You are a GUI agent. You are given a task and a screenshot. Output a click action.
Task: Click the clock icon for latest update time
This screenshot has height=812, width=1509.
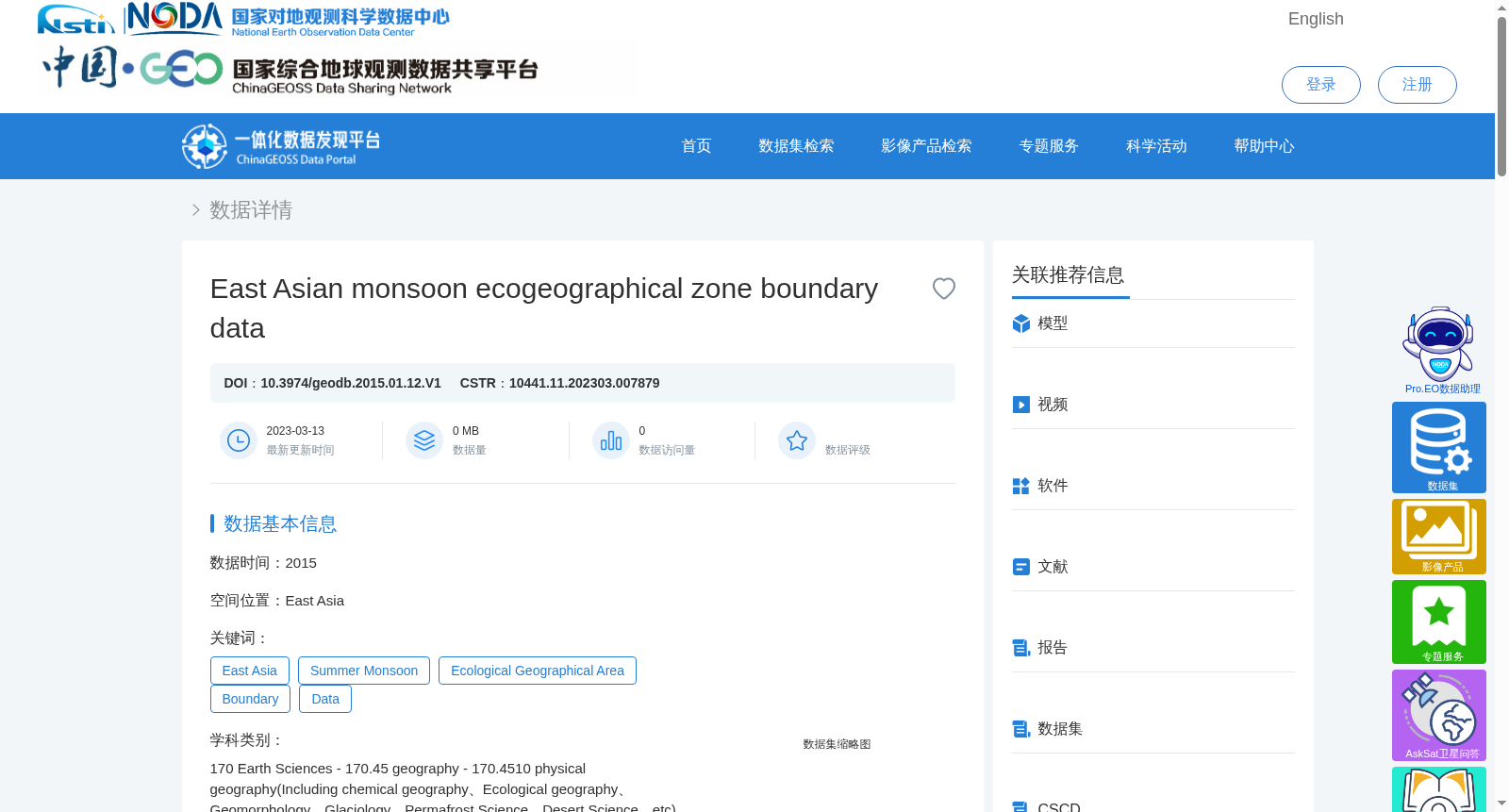coord(239,440)
